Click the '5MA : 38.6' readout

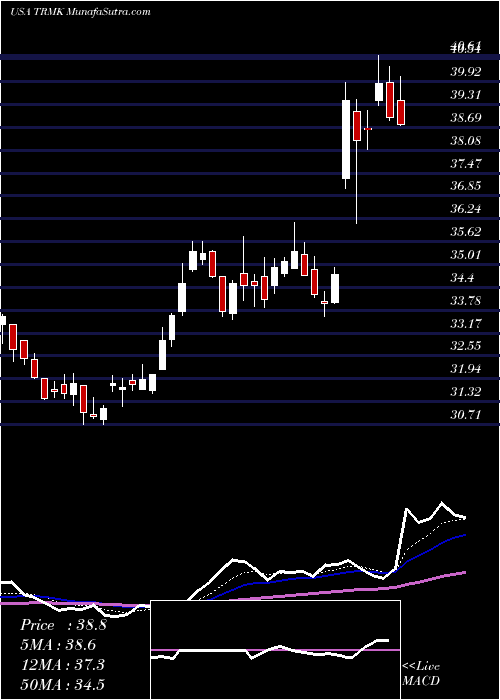58,645
